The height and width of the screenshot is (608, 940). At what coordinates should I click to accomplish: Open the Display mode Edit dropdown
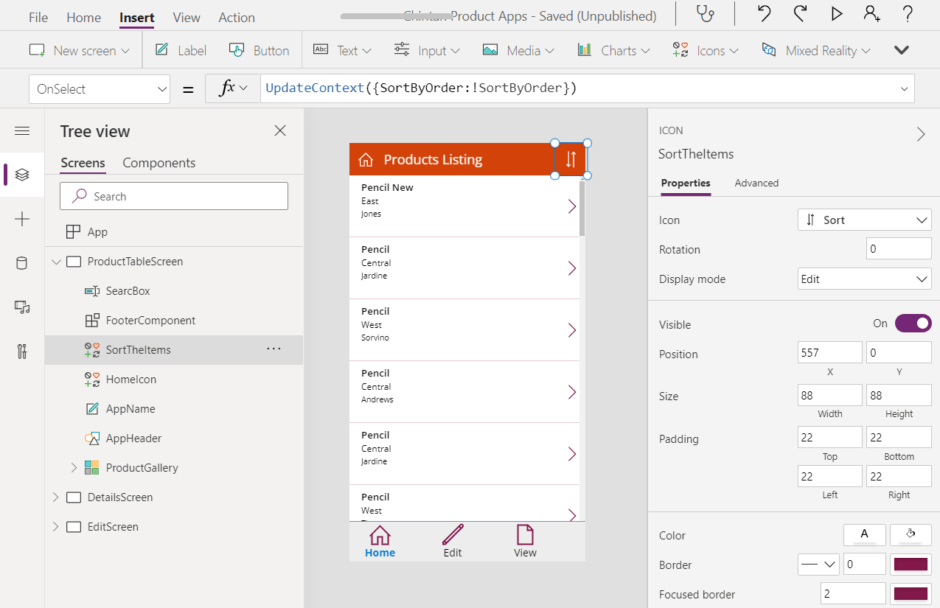(864, 279)
